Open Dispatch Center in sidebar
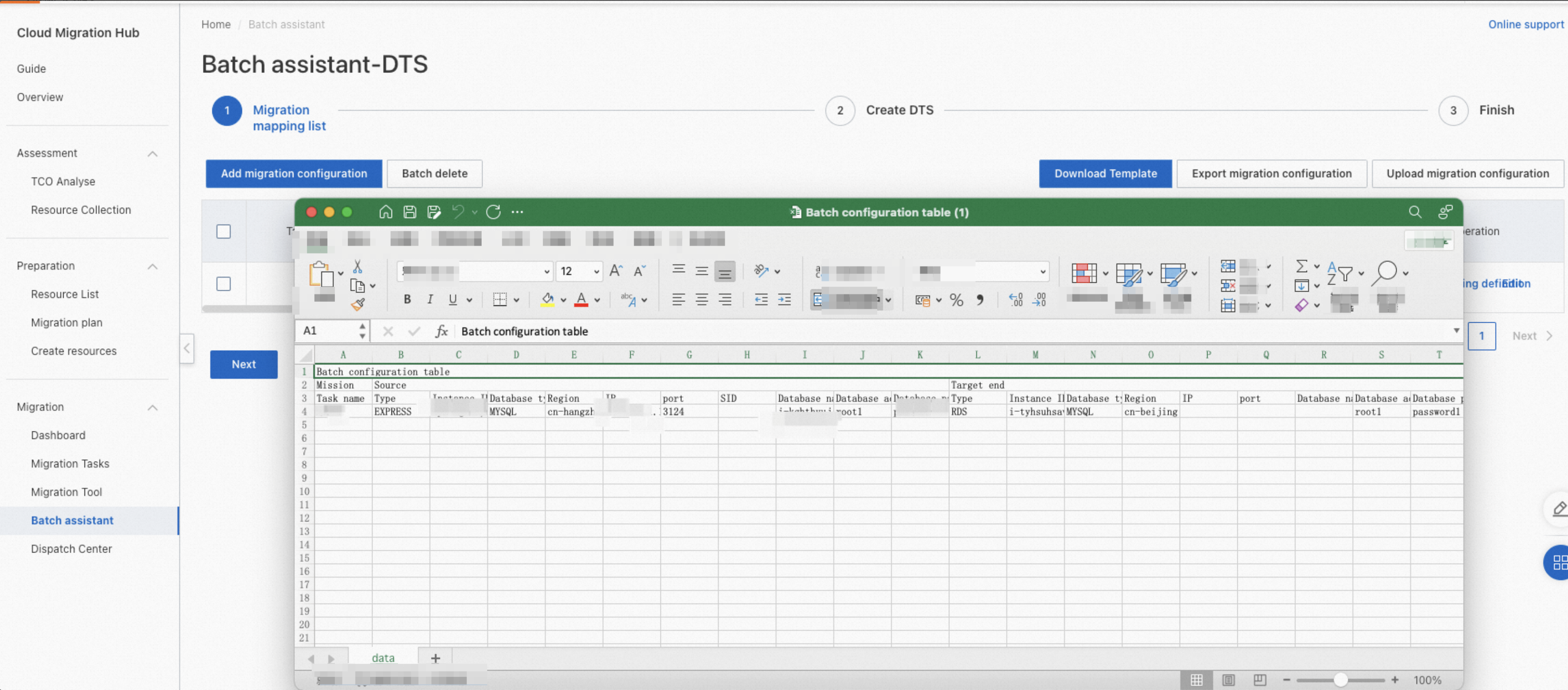1568x690 pixels. click(71, 549)
